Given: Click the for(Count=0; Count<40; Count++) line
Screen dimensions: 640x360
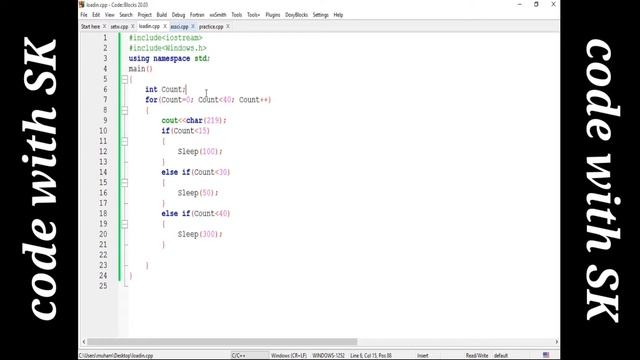Looking at the screenshot, I should point(208,100).
